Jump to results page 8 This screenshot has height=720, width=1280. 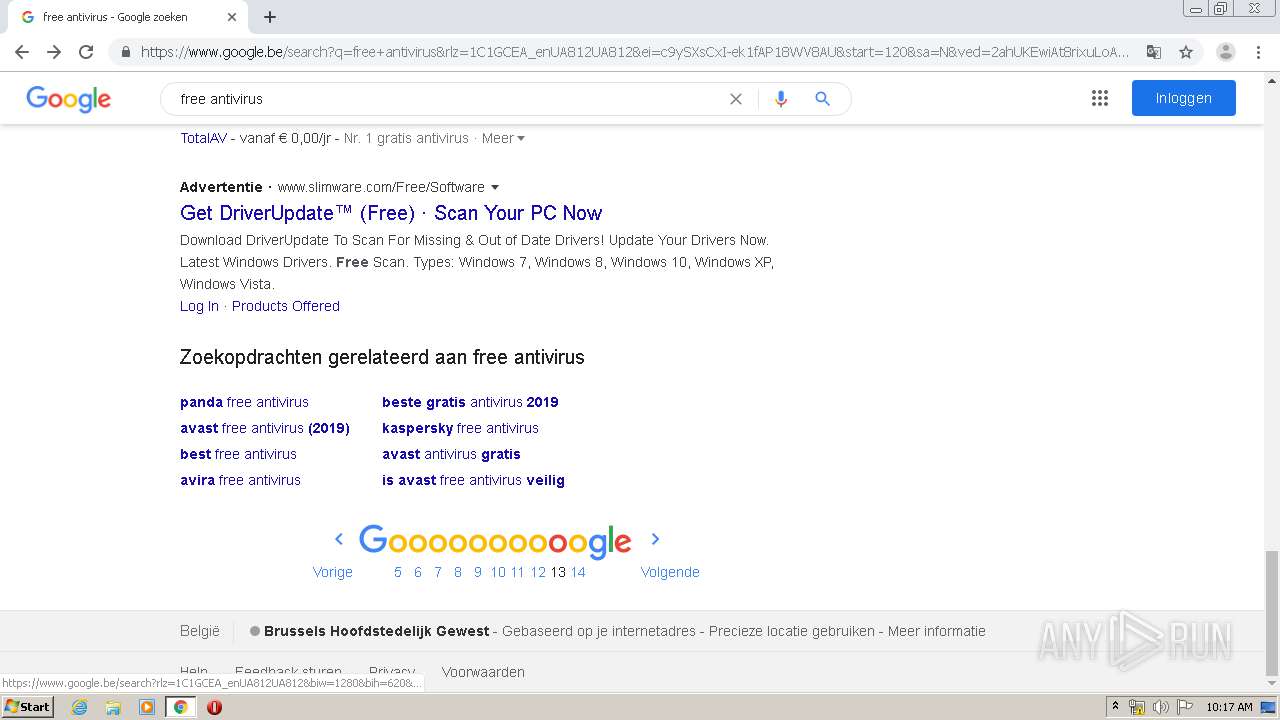point(458,572)
